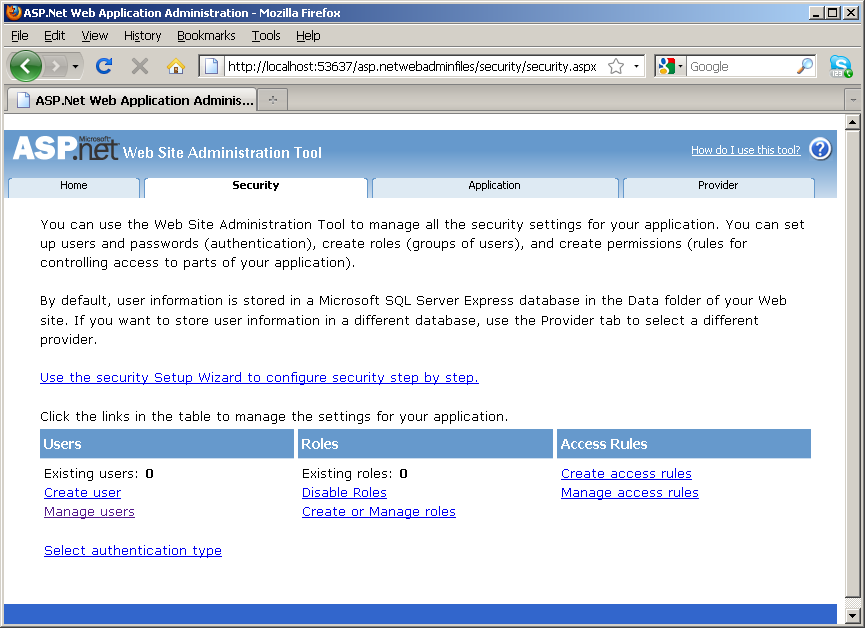Click the Disable Roles link
This screenshot has height=628, width=865.
click(x=344, y=493)
